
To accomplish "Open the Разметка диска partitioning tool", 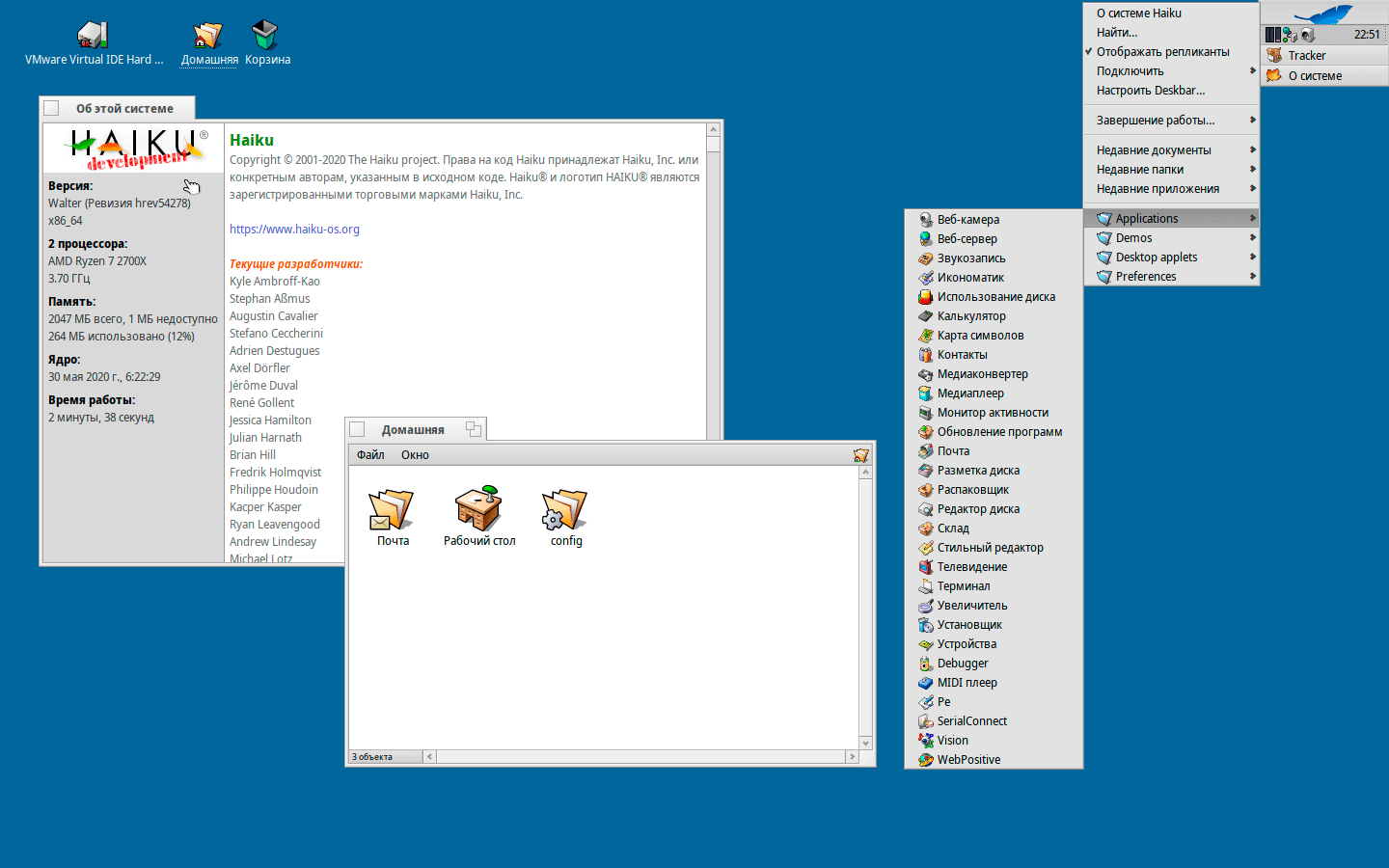I will (994, 471).
